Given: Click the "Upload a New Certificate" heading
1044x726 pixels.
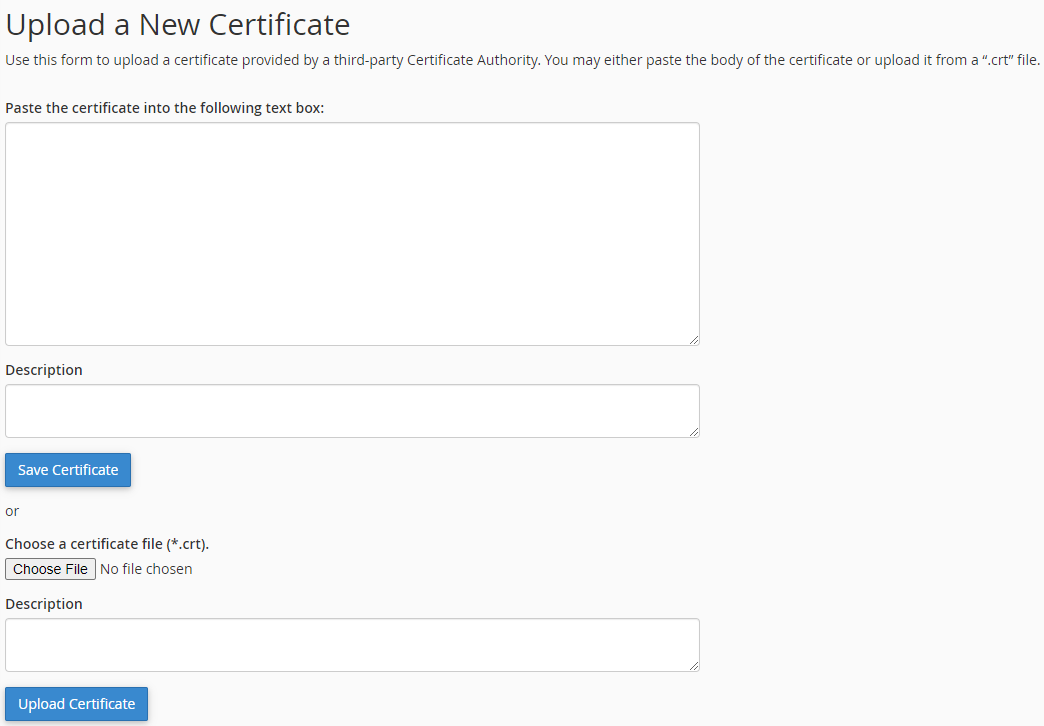Looking at the screenshot, I should (178, 25).
